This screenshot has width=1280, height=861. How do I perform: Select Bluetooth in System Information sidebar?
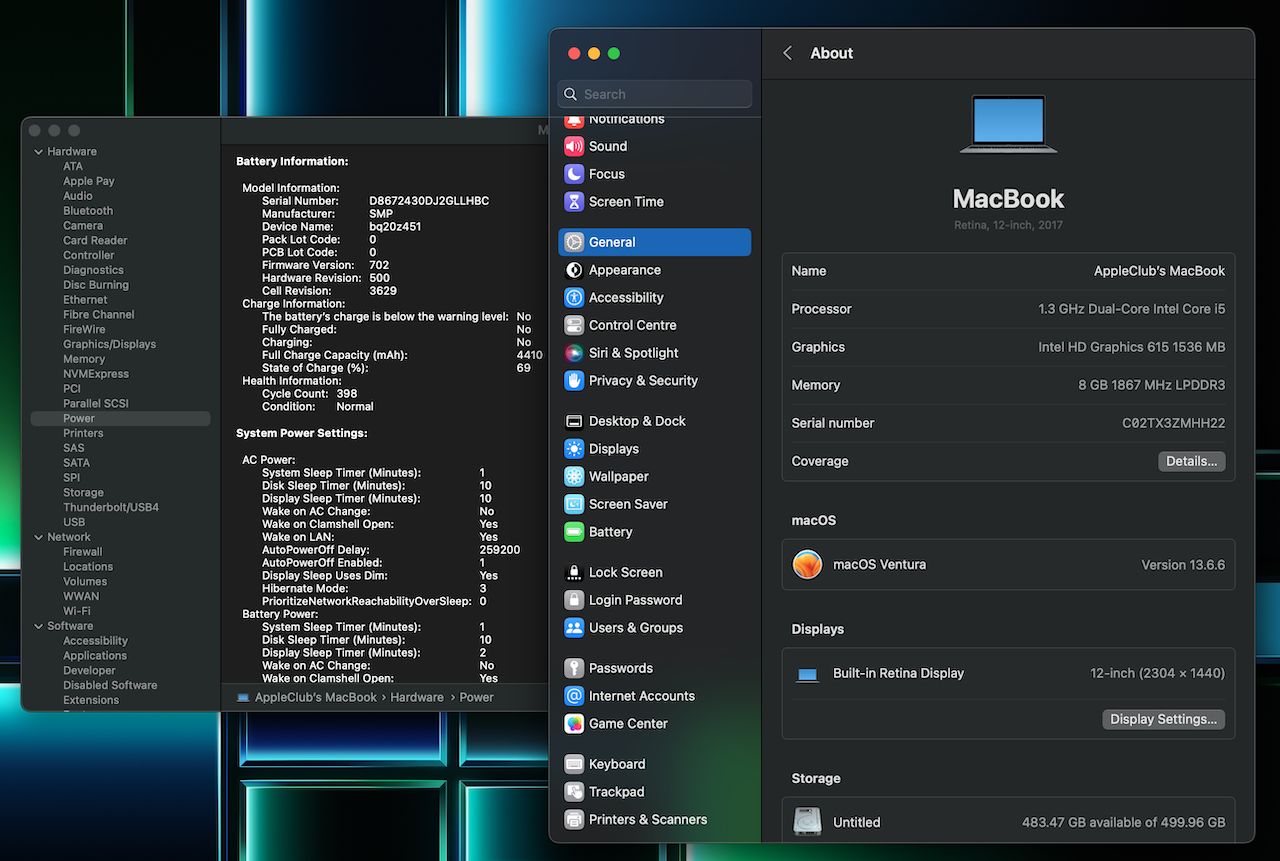coord(88,211)
